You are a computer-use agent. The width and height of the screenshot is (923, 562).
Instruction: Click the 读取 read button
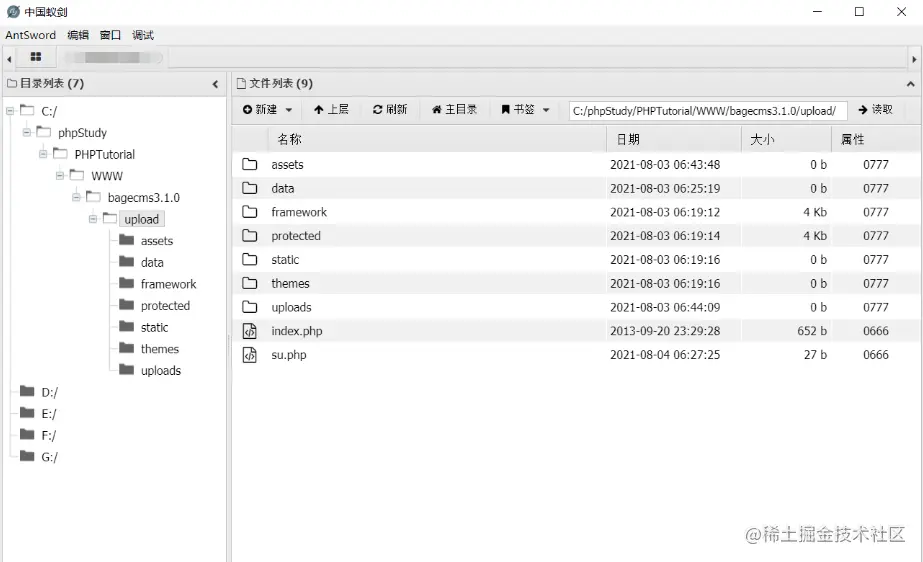tap(875, 109)
